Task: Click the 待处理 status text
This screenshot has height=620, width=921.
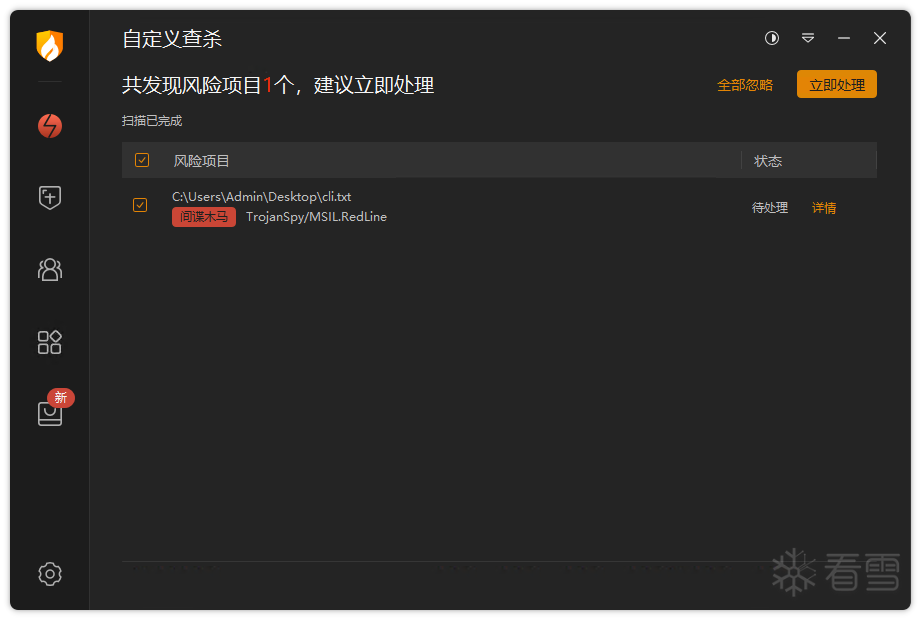Action: tap(769, 208)
